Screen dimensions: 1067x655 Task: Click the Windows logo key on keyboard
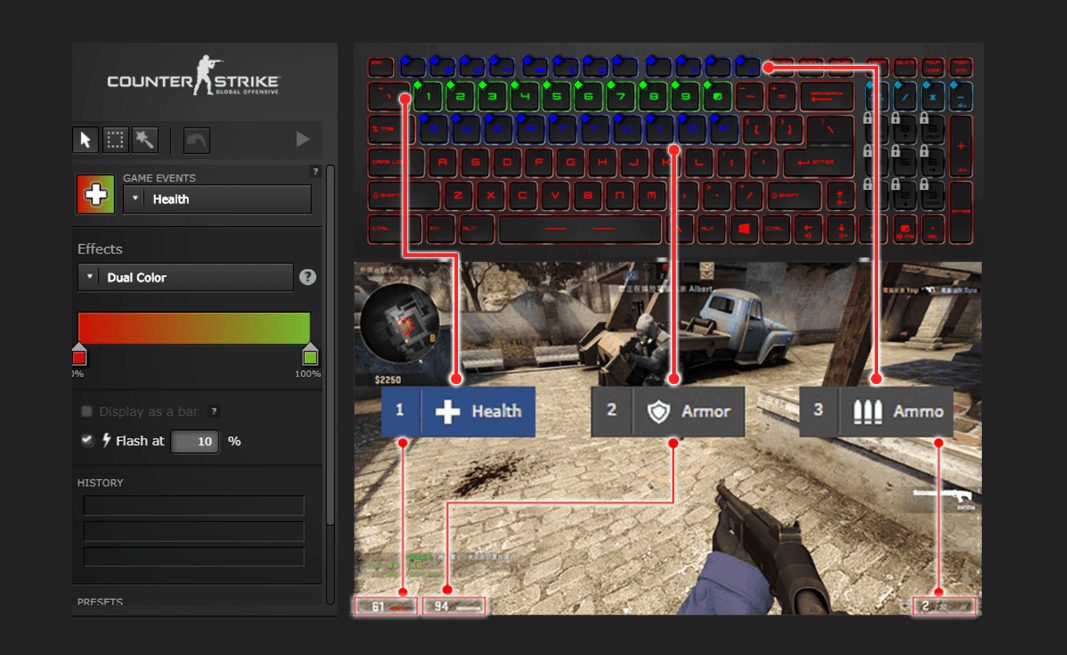point(743,229)
